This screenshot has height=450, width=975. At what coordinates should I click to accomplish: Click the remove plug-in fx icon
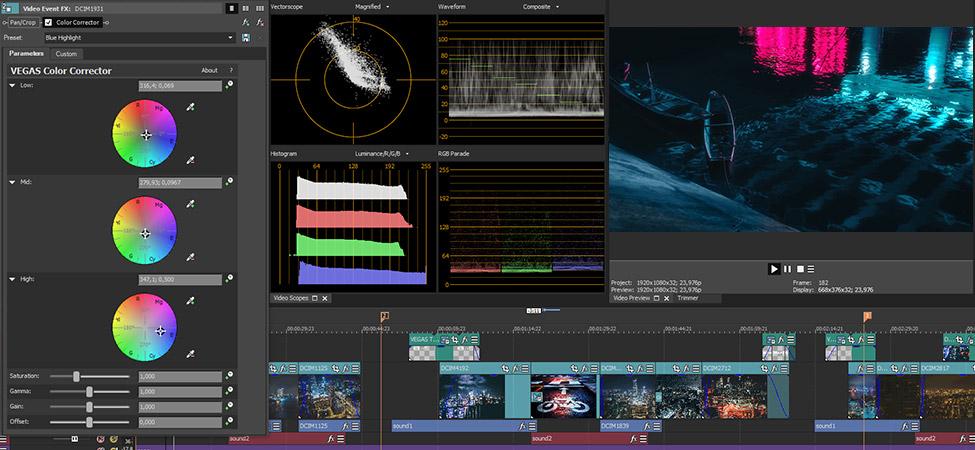[260, 22]
